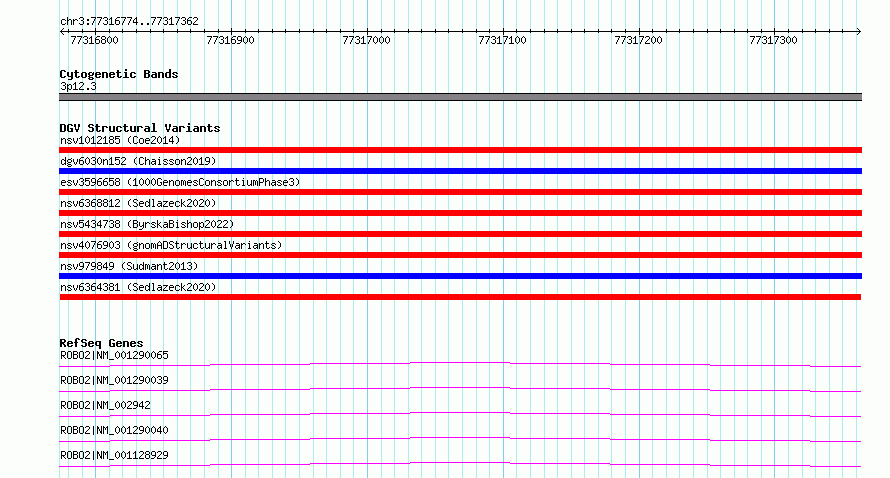Image resolution: width=890 pixels, height=478 pixels.
Task: Open variant nsv1012185 (Coe2014) label
Action: pos(120,140)
